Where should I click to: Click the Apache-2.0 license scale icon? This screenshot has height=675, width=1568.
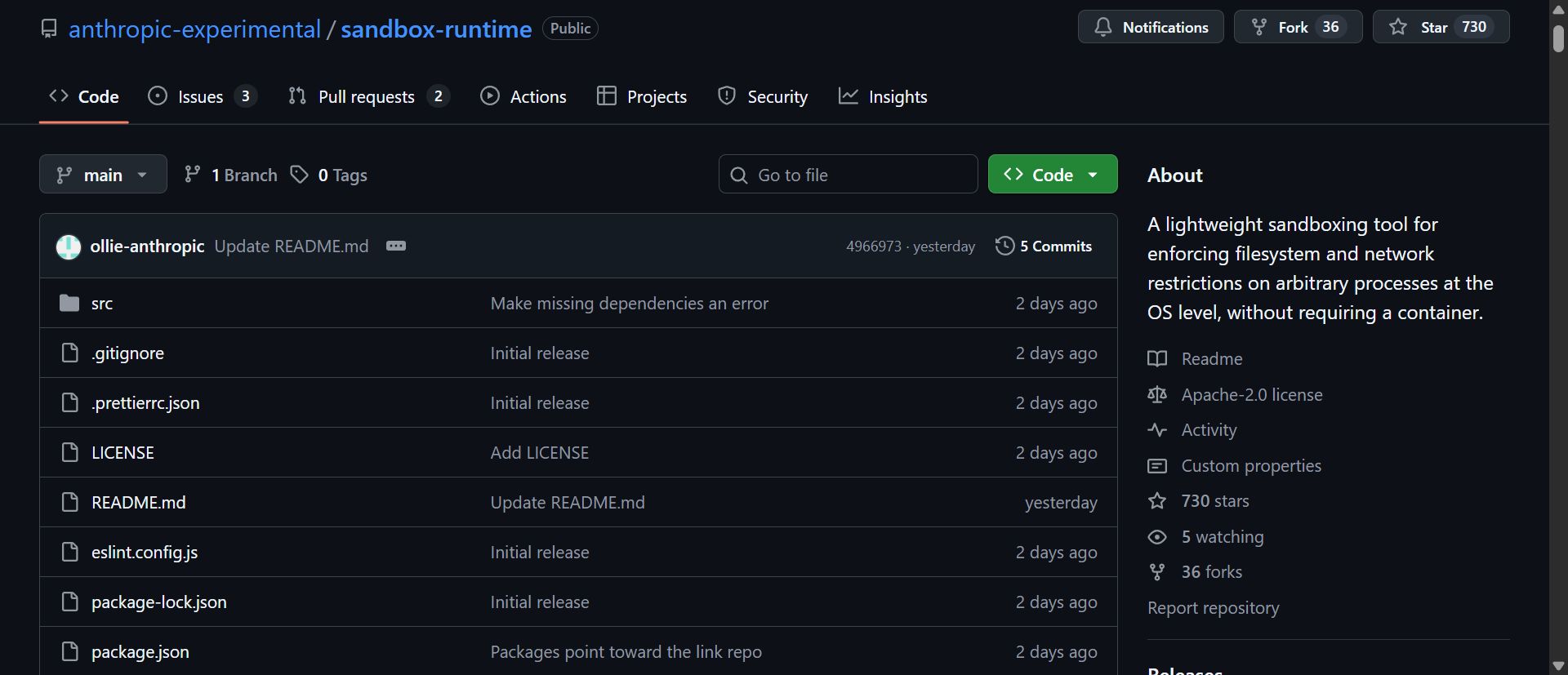(1157, 395)
